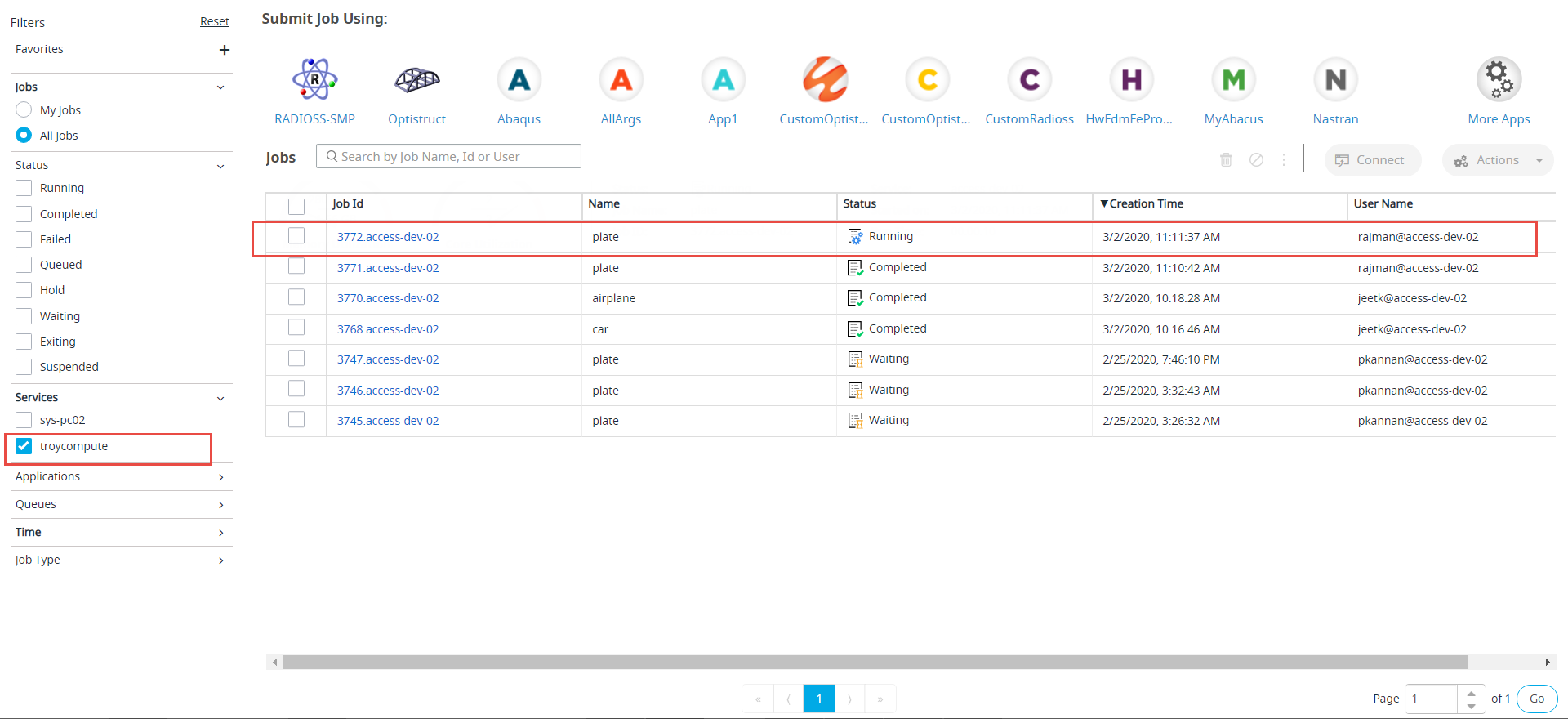This screenshot has height=719, width=1568.
Task: Open job 3771.access-dev-02 link
Action: 388,268
